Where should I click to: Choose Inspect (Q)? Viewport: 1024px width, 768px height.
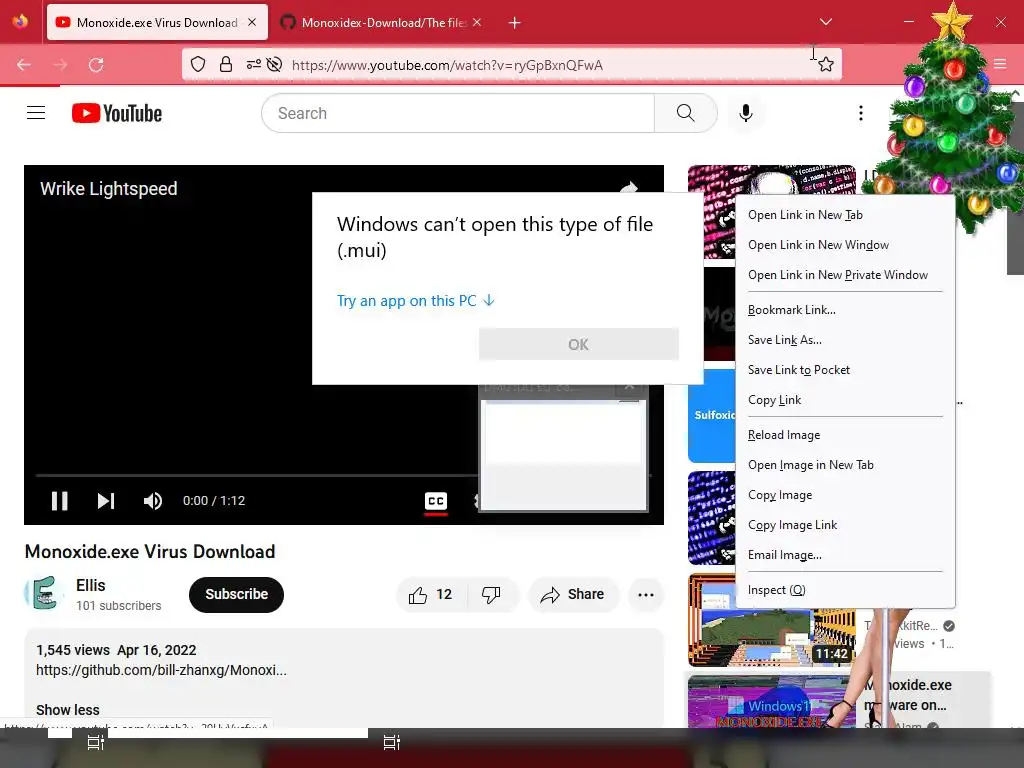(845, 590)
